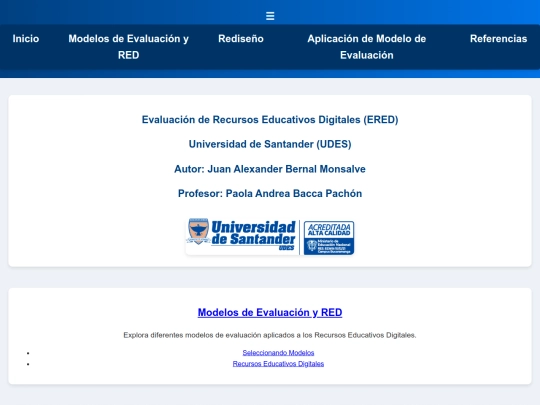540x405 pixels.
Task: Open the Recursos Educativos Digitales link
Action: (x=278, y=364)
